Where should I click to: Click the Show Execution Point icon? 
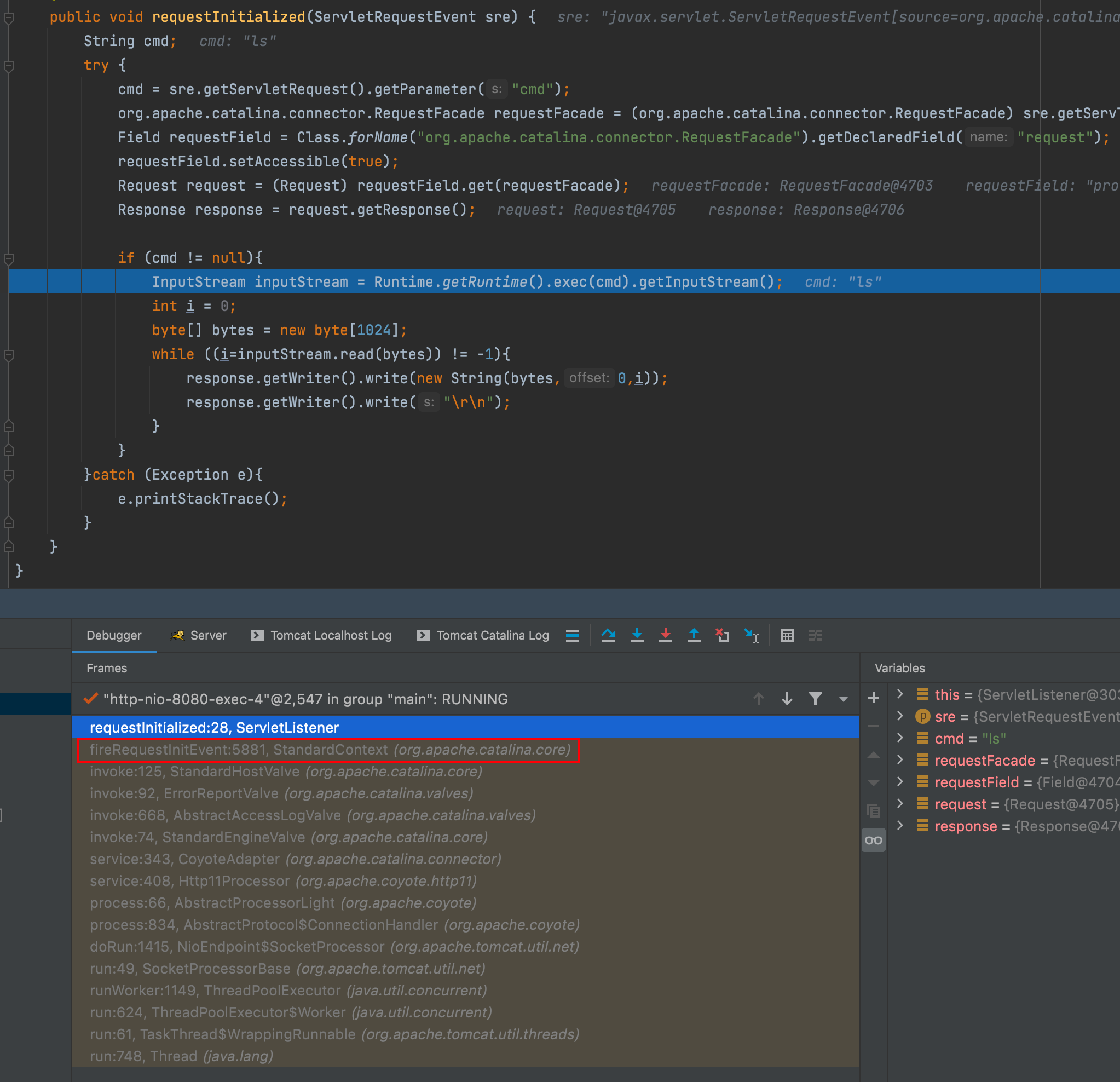[x=573, y=635]
